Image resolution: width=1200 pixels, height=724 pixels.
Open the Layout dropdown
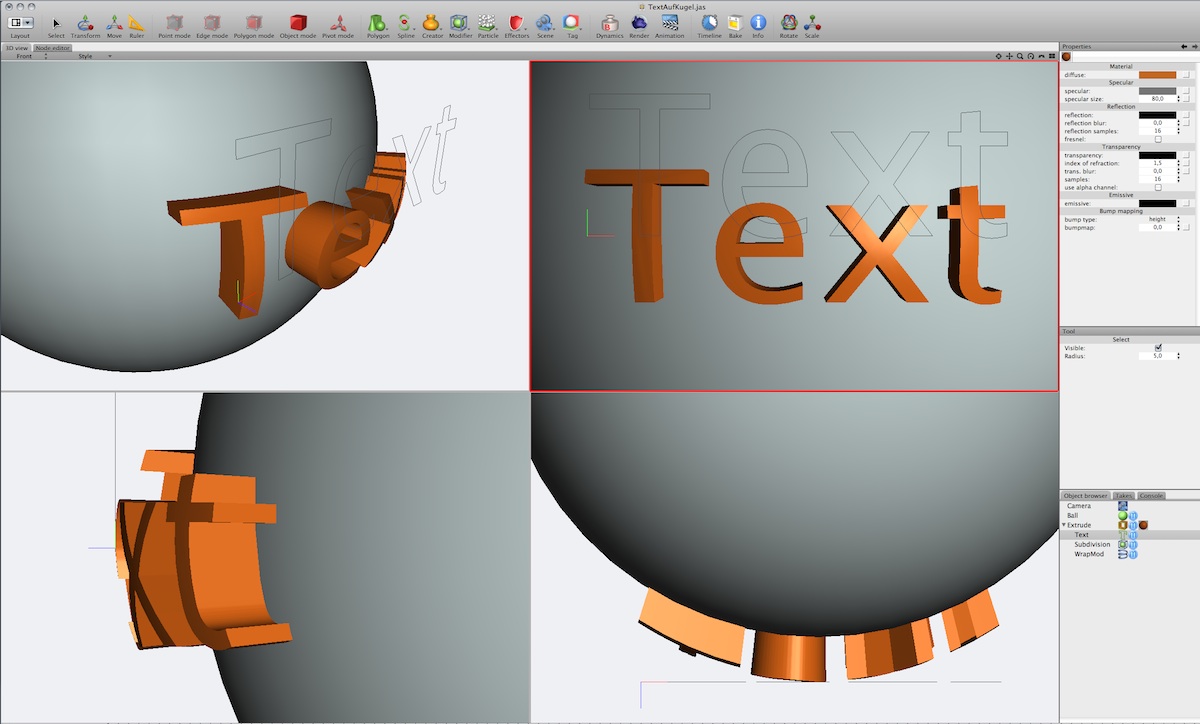[x=20, y=22]
